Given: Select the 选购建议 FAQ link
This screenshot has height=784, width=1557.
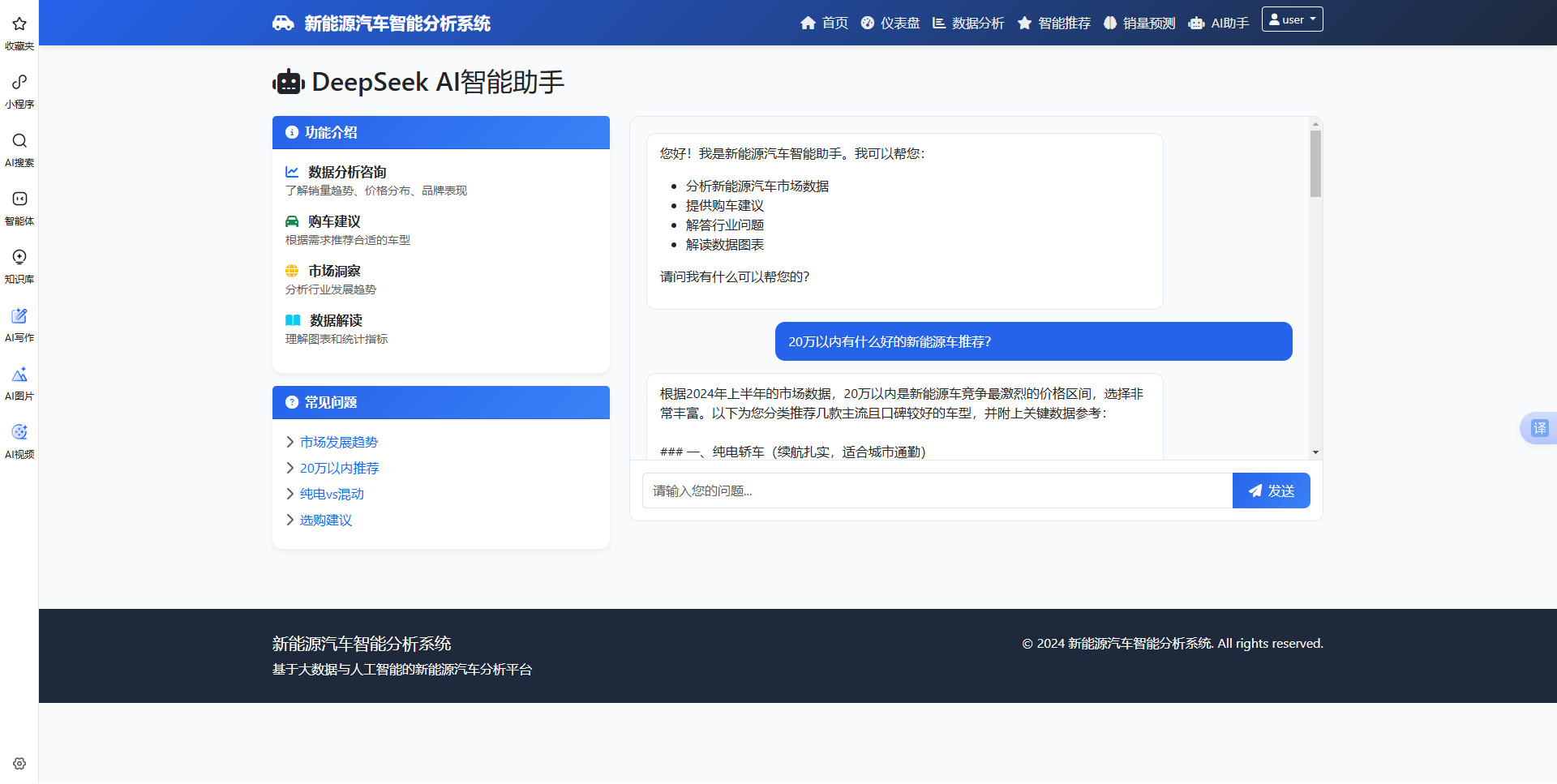Looking at the screenshot, I should pyautogui.click(x=326, y=520).
